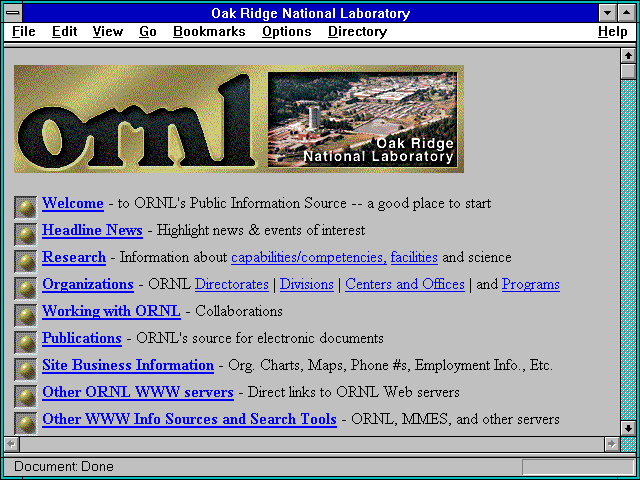640x480 pixels.
Task: Open the window control menu box
Action: pyautogui.click(x=13, y=13)
